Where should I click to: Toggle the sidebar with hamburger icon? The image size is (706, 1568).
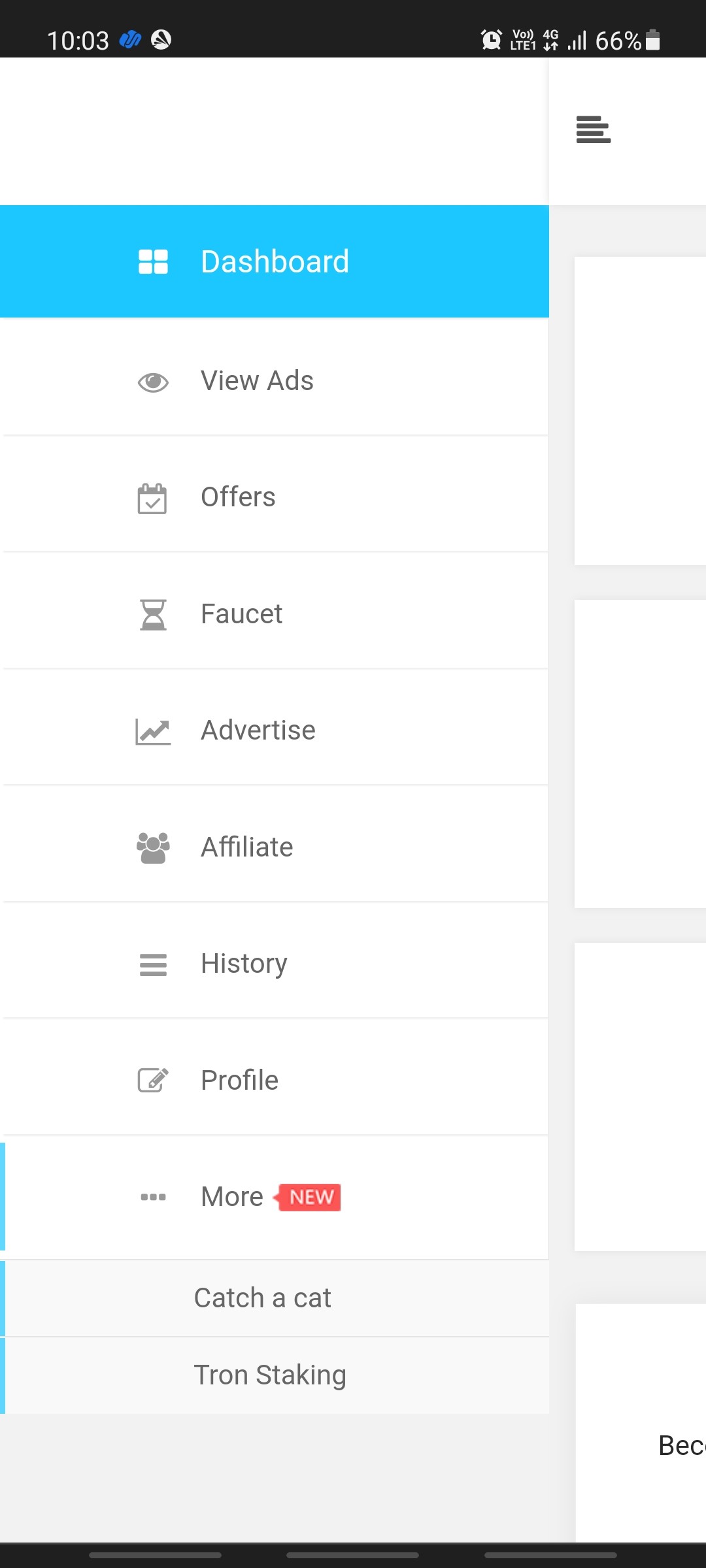coord(593,129)
